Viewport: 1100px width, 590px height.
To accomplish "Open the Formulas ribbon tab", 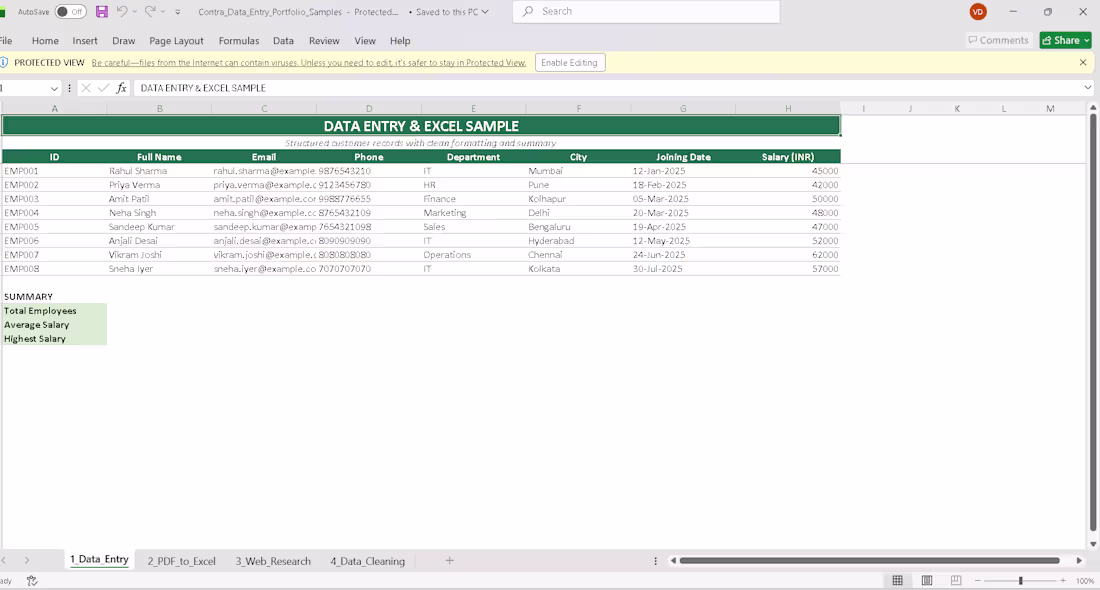I will [x=239, y=41].
